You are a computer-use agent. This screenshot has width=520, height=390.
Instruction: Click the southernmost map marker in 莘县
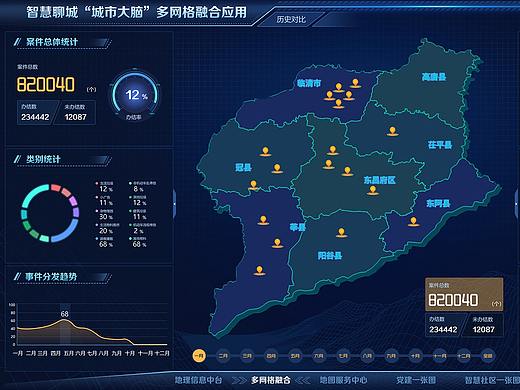(260, 270)
